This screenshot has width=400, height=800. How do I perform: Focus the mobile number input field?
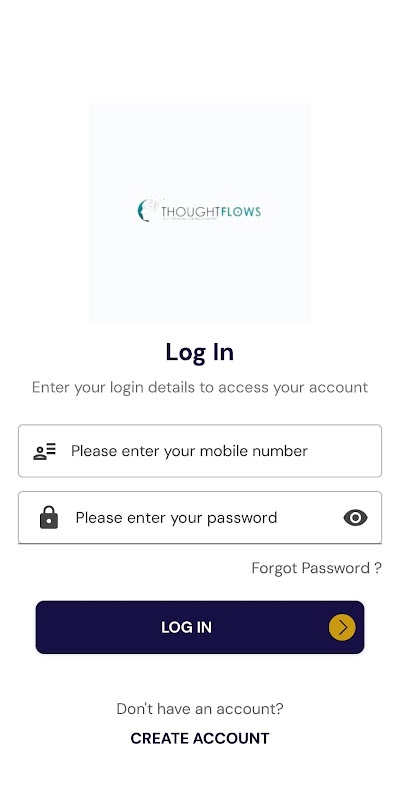tap(200, 451)
